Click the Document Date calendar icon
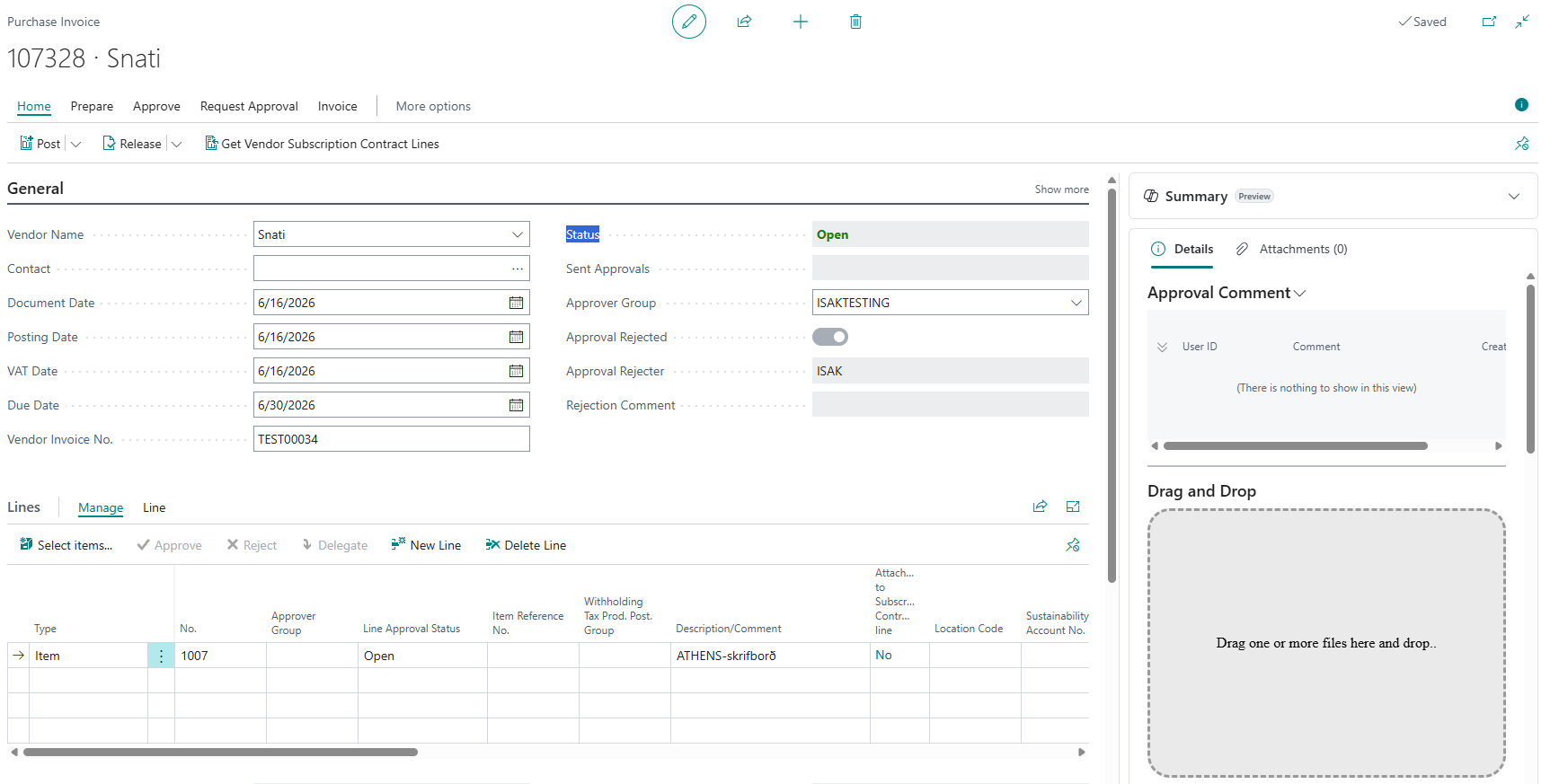This screenshot has width=1559, height=784. tap(517, 303)
